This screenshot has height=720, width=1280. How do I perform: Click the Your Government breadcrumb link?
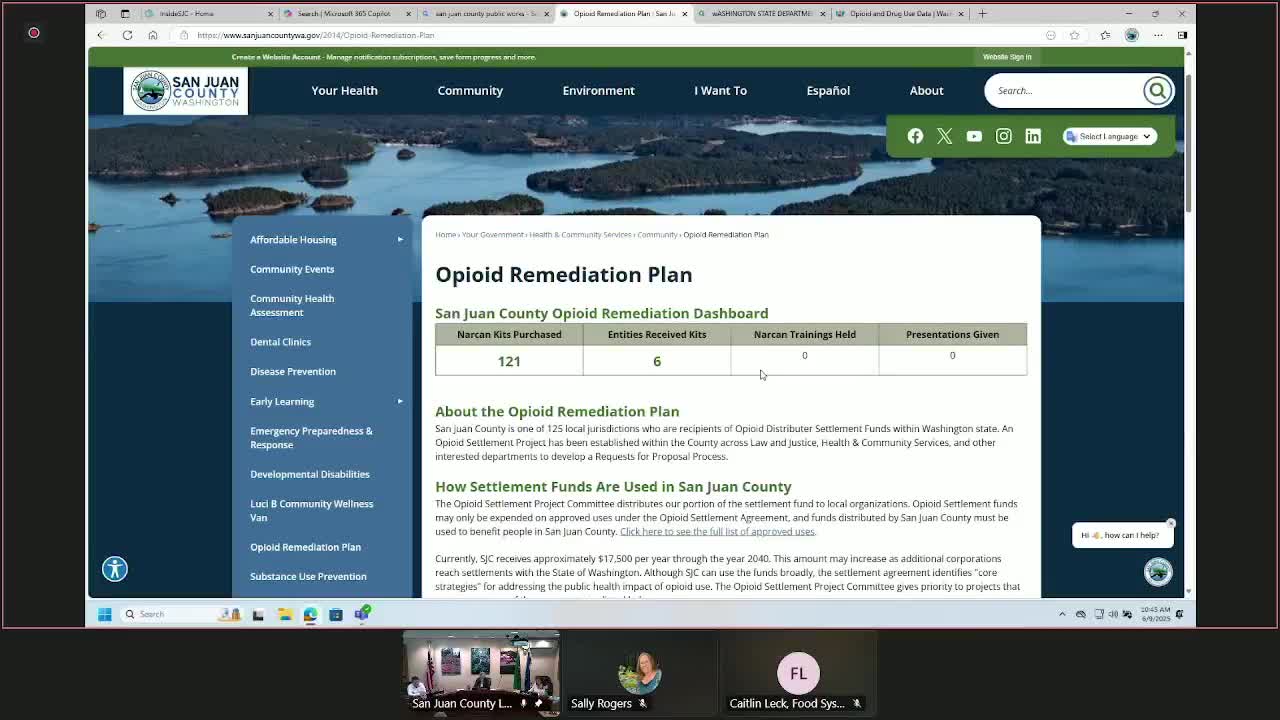pos(493,235)
